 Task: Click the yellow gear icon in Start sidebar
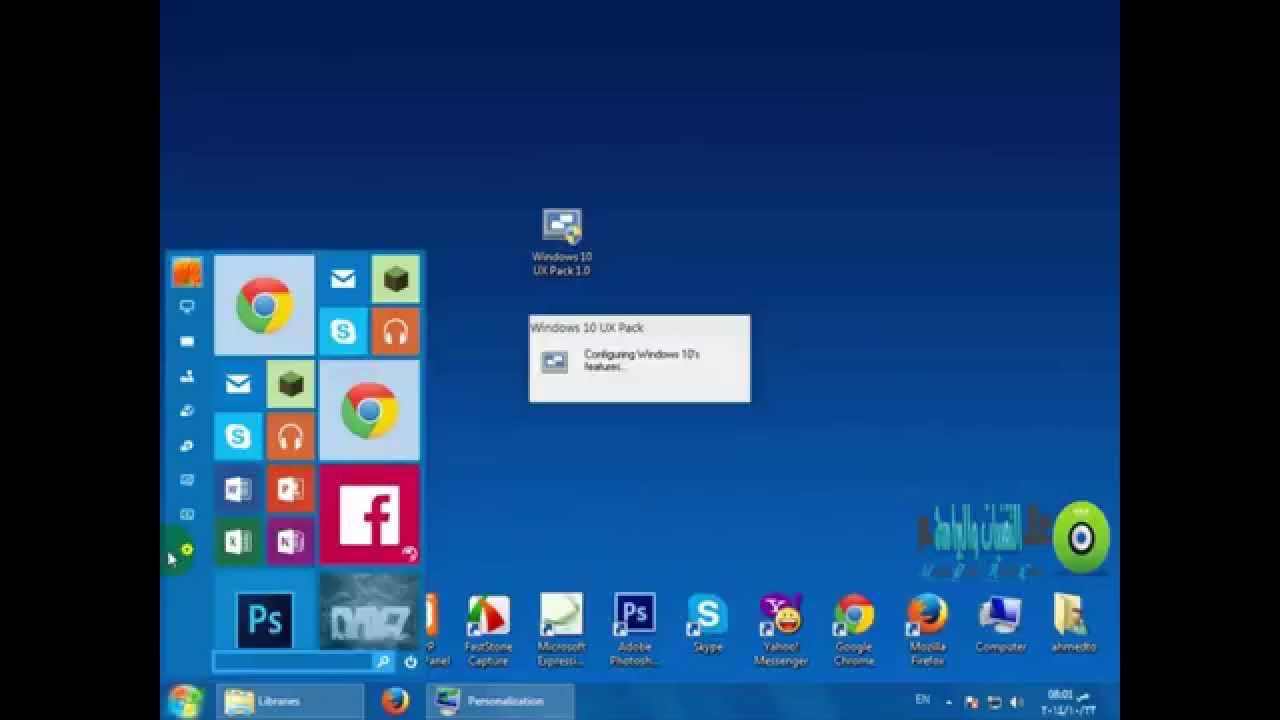point(187,549)
